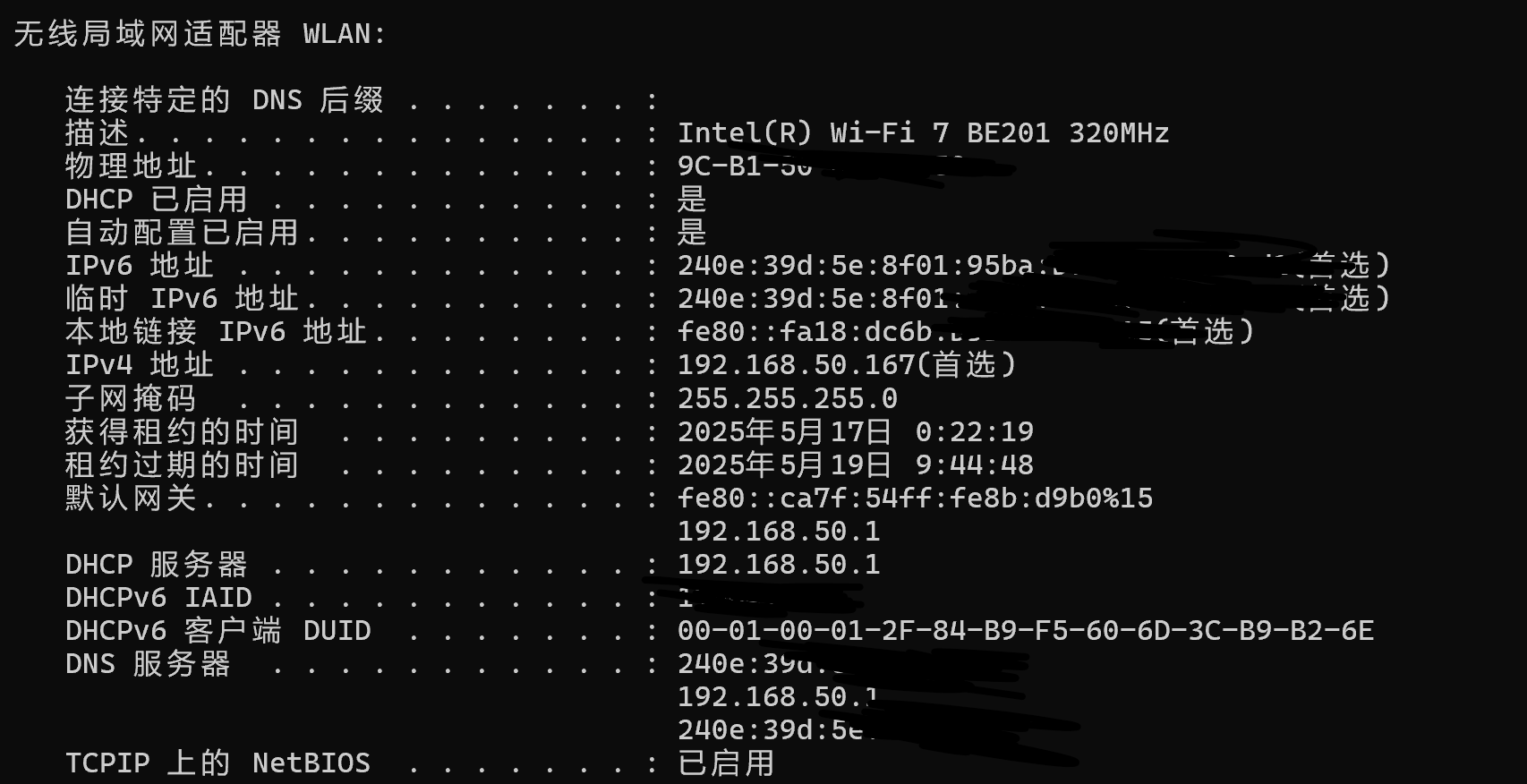Select the subnet mask 255.255.255.0
The width and height of the screenshot is (1527, 784).
click(x=787, y=398)
